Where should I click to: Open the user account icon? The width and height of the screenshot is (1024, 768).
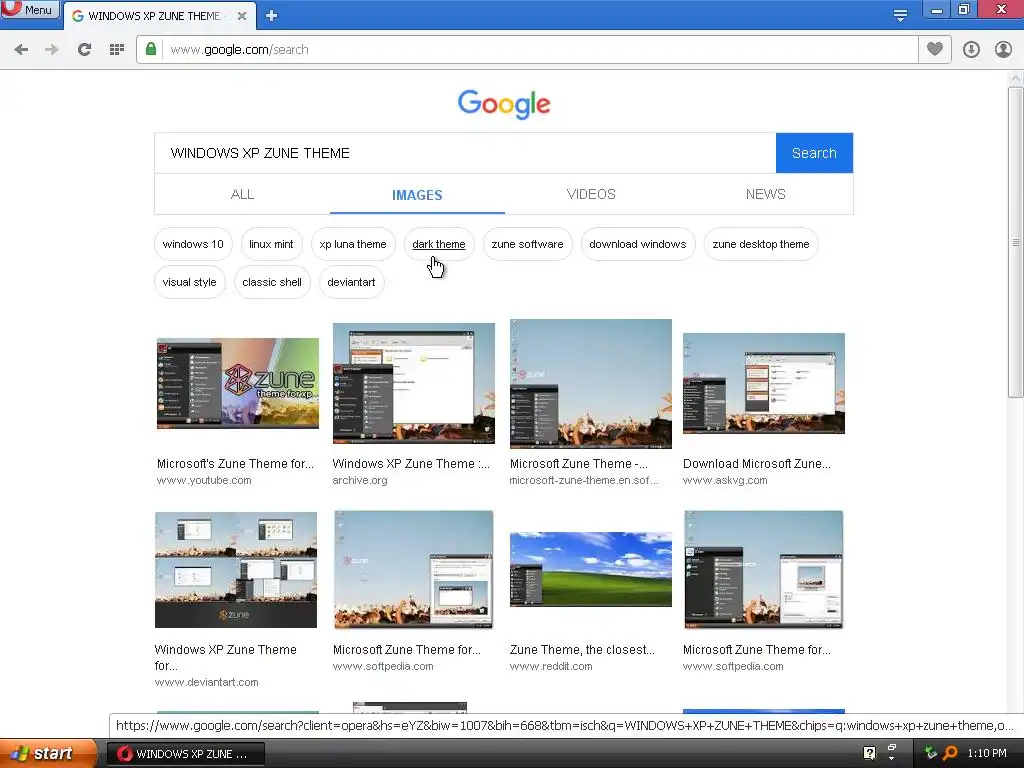tap(1003, 50)
